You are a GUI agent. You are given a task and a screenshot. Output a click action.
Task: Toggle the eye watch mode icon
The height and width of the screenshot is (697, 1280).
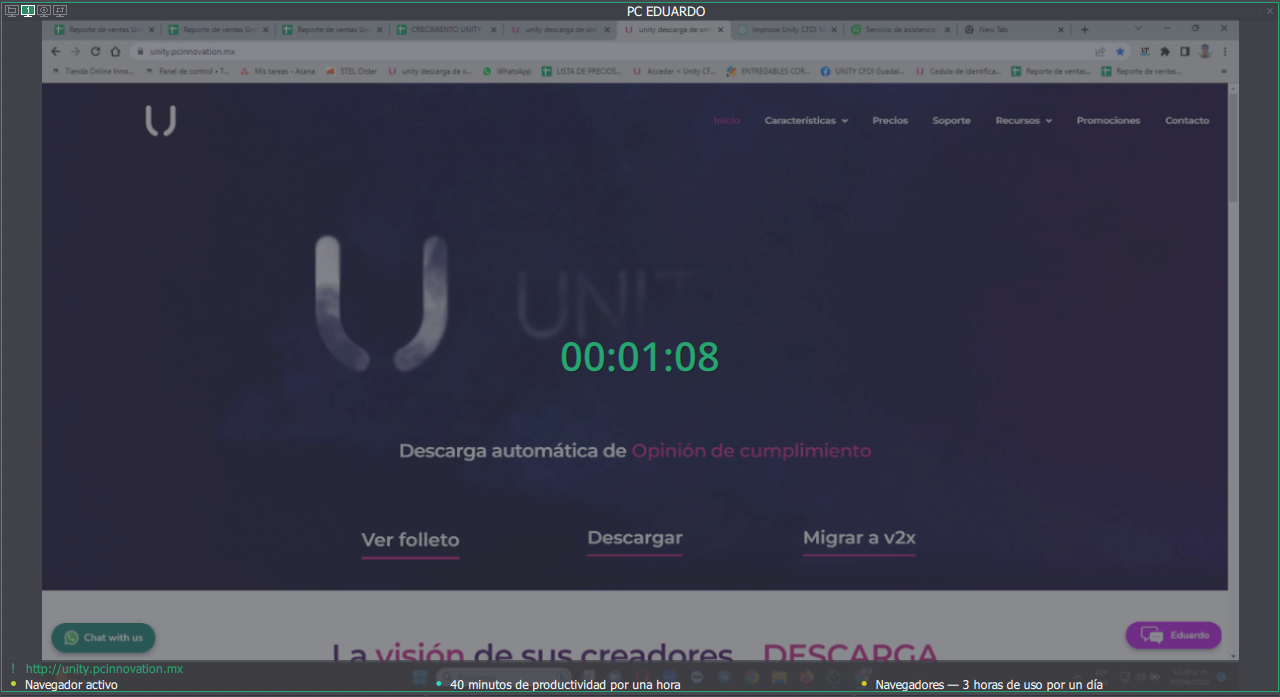44,10
